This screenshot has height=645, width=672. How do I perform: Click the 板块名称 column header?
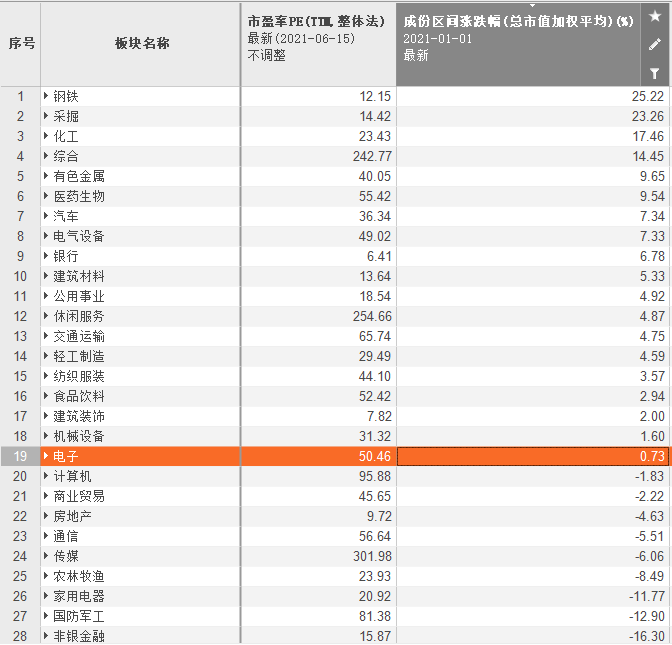[x=141, y=44]
